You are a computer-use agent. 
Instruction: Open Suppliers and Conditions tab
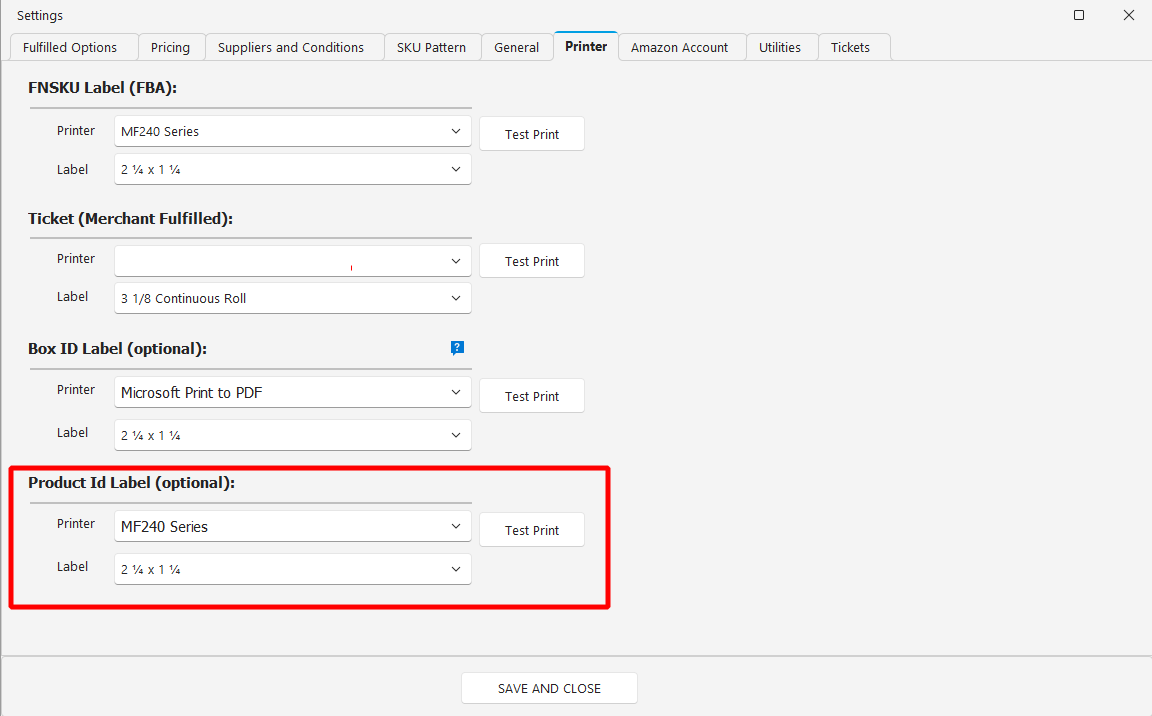pos(294,47)
